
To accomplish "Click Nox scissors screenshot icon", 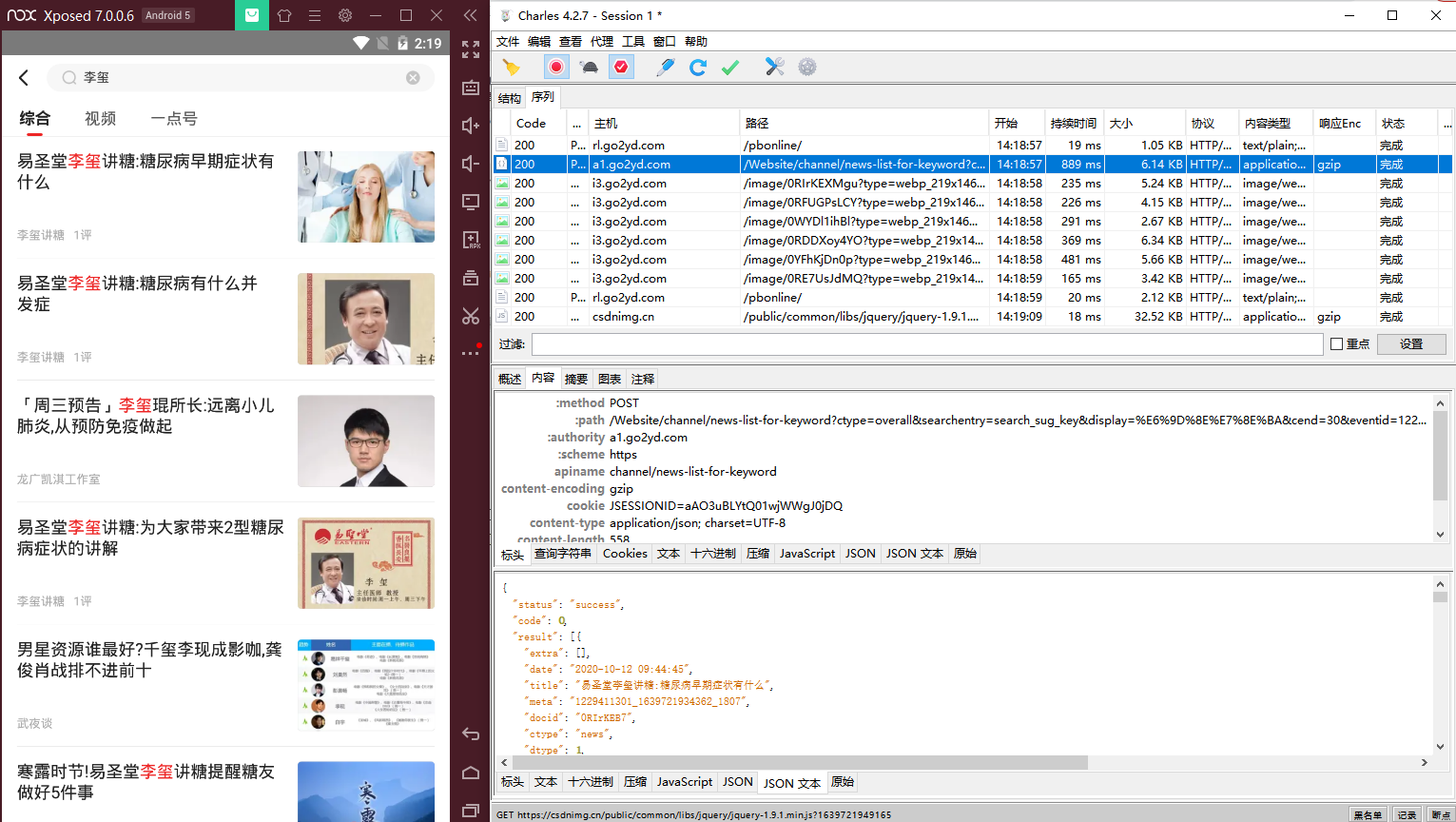I will [471, 316].
